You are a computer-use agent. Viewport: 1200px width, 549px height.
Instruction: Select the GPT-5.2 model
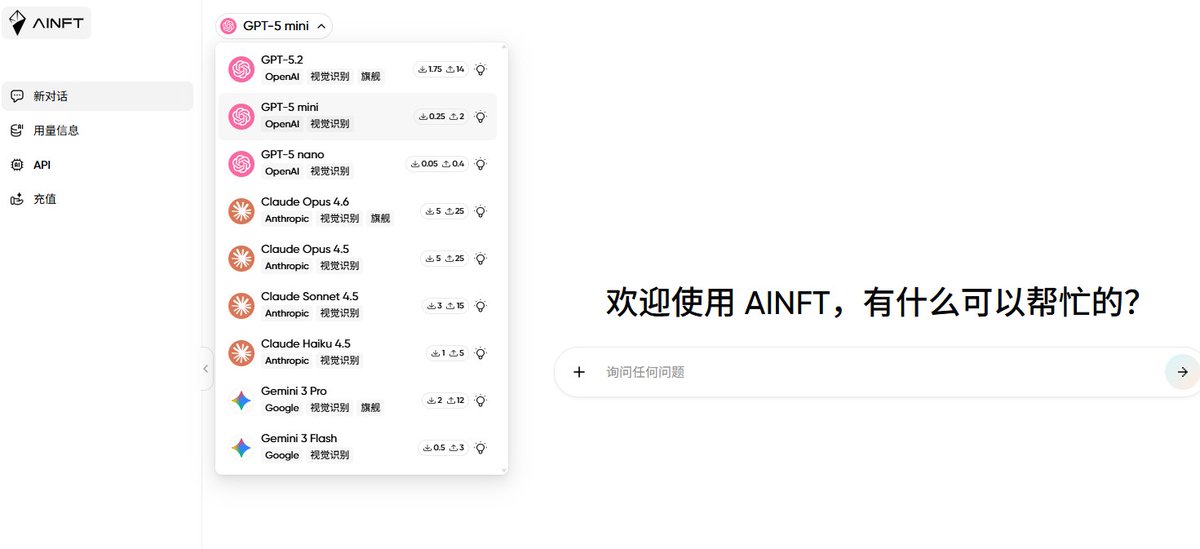coord(358,69)
